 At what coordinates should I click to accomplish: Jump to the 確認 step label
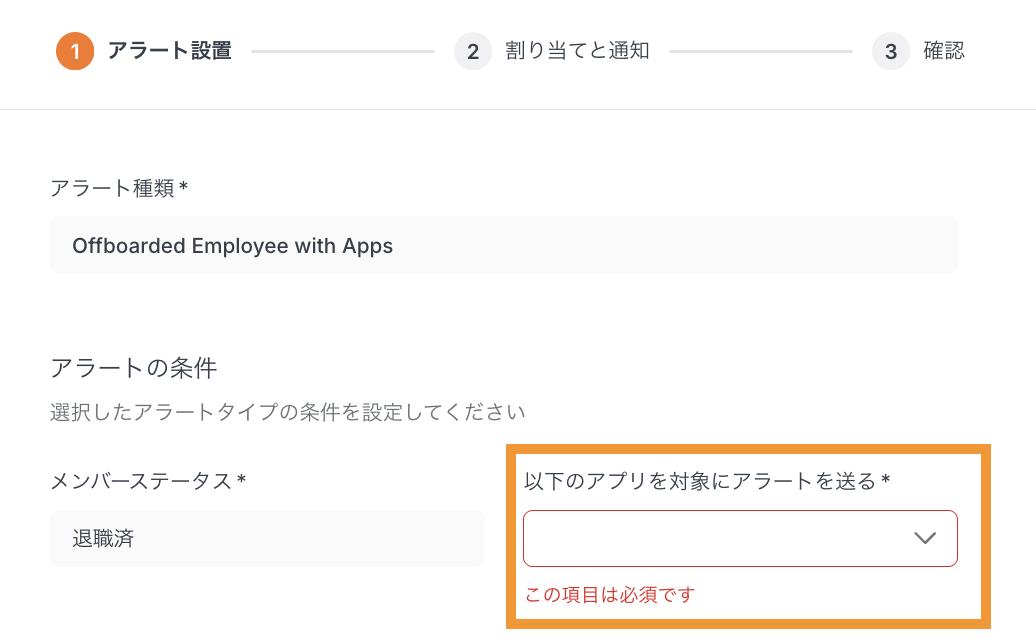pyautogui.click(x=943, y=51)
